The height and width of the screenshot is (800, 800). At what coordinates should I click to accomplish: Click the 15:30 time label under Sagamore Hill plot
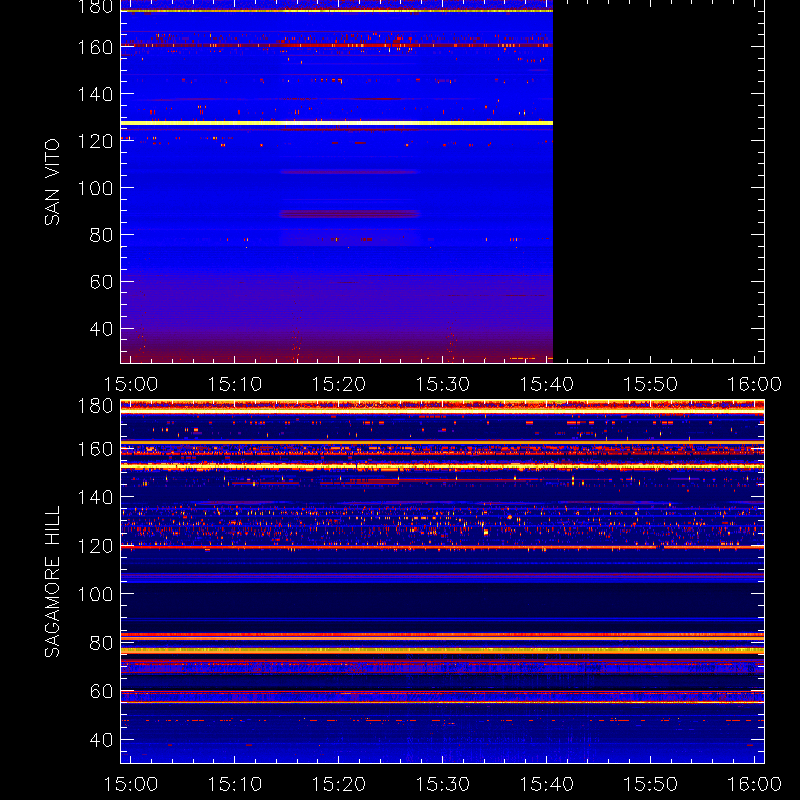pos(442,784)
